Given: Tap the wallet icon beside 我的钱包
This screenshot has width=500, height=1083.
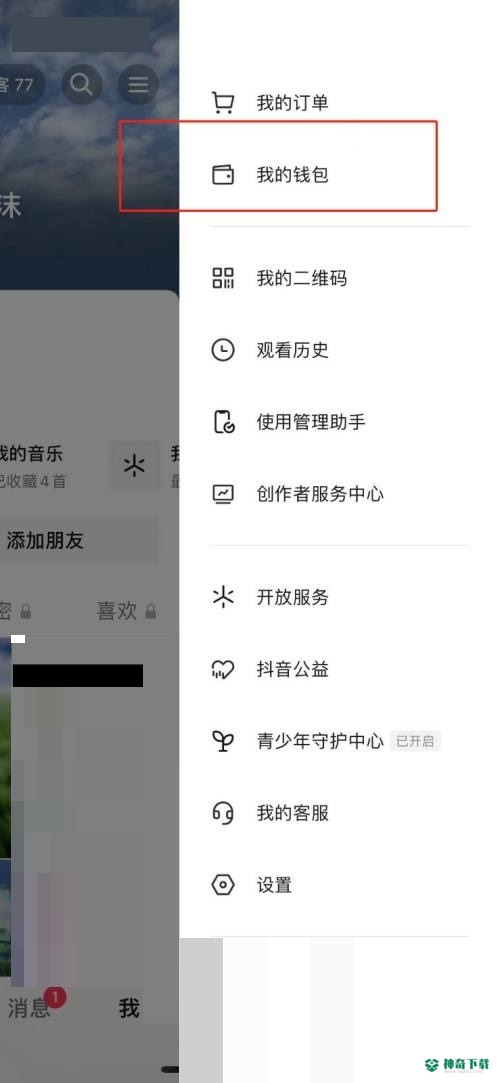Looking at the screenshot, I should [x=222, y=175].
